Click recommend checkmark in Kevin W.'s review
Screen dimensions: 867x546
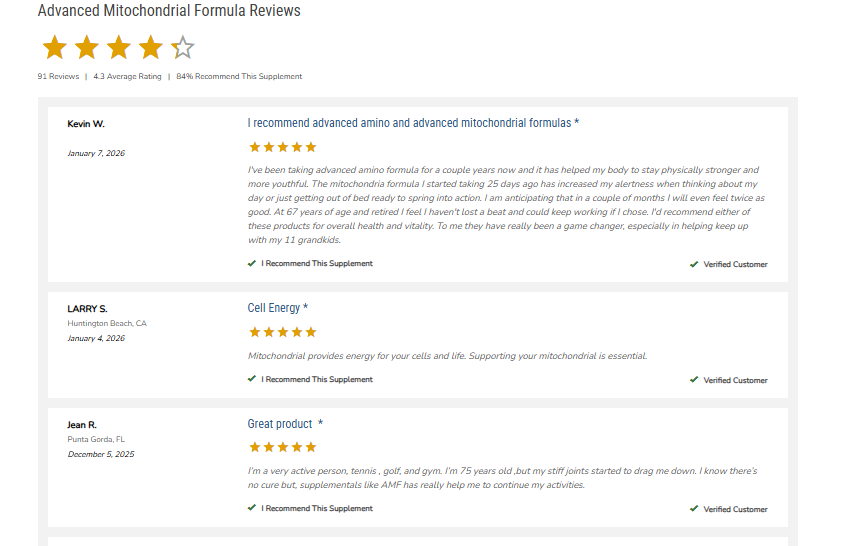(252, 264)
